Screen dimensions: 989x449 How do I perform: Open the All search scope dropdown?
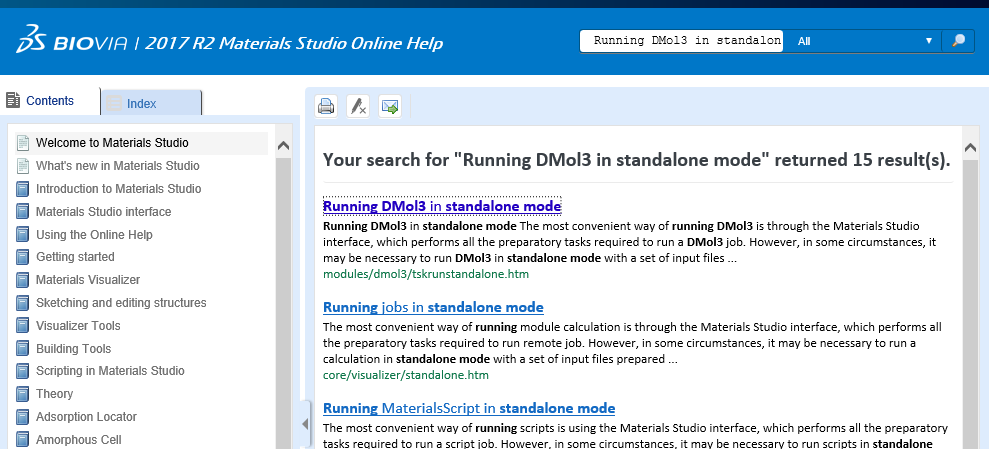pos(864,41)
